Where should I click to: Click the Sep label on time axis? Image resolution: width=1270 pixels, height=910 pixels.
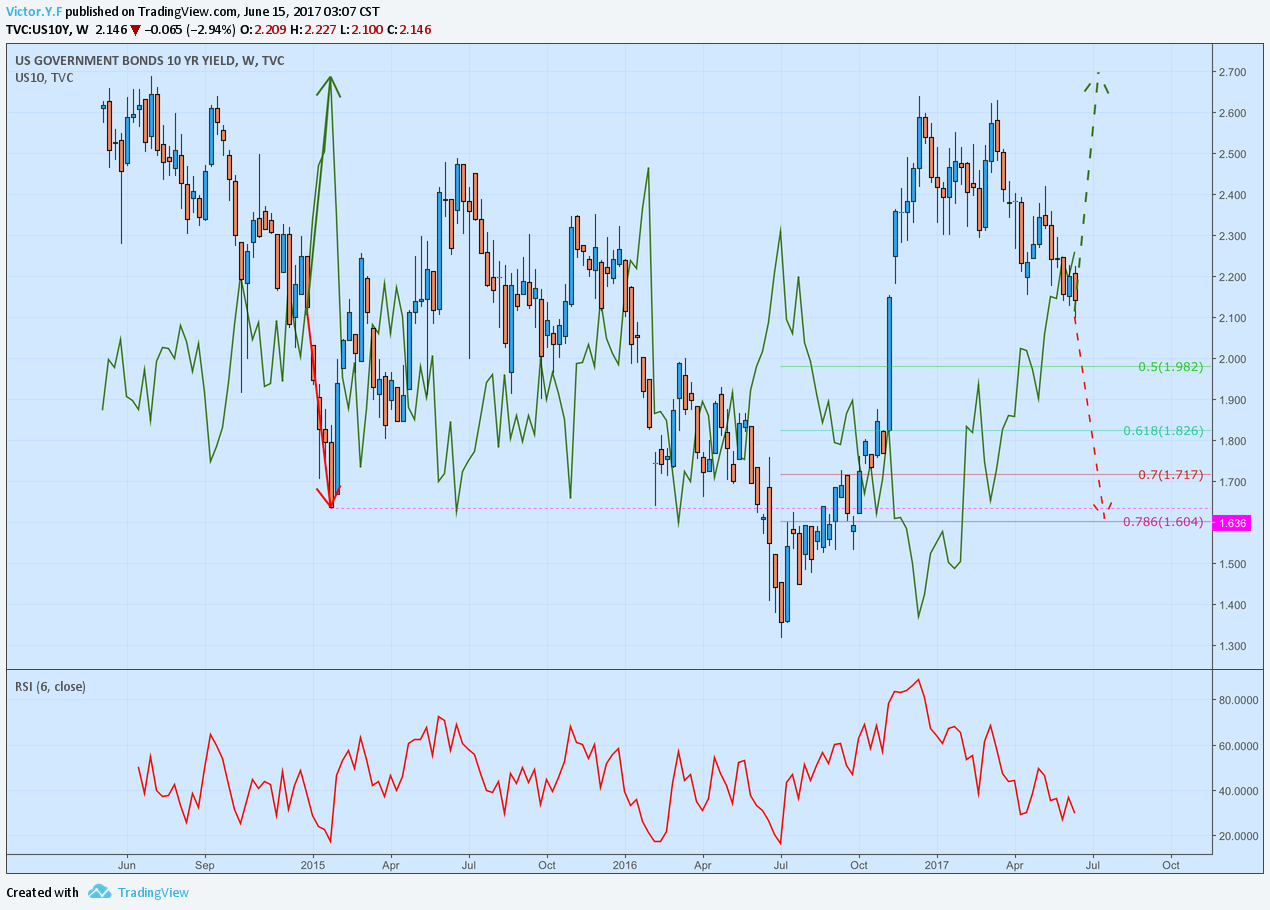point(204,865)
